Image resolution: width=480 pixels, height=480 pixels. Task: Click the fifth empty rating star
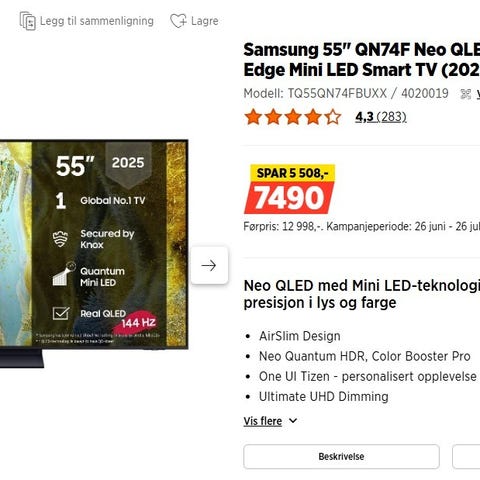pos(333,117)
